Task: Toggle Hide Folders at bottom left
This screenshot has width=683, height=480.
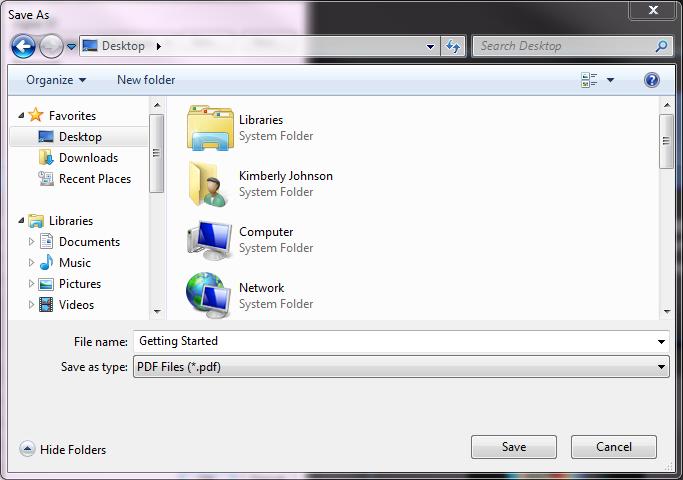Action: [x=63, y=450]
